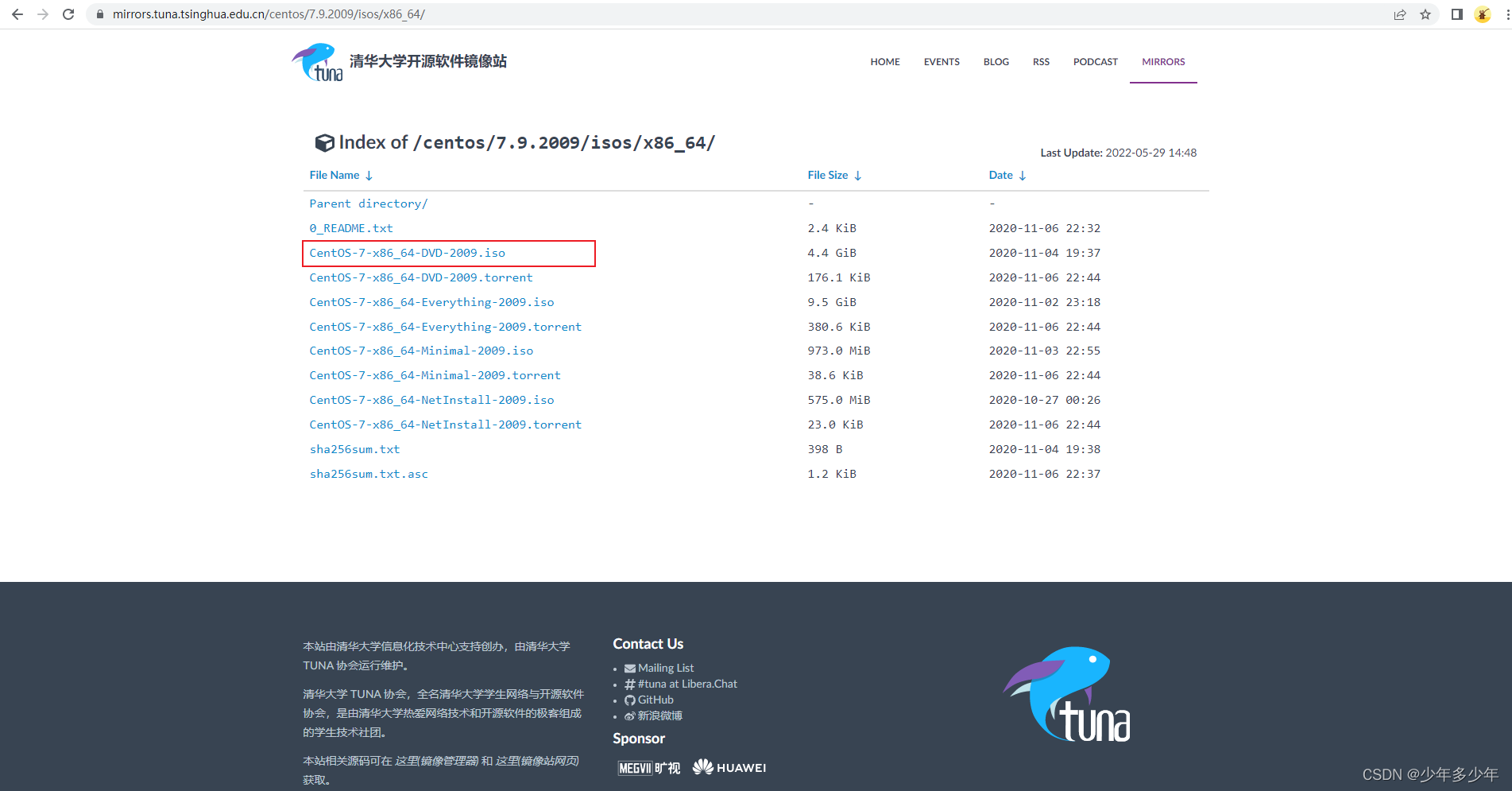Sort by File Size using its arrow
Viewport: 1512px width, 791px height.
pyautogui.click(x=858, y=176)
